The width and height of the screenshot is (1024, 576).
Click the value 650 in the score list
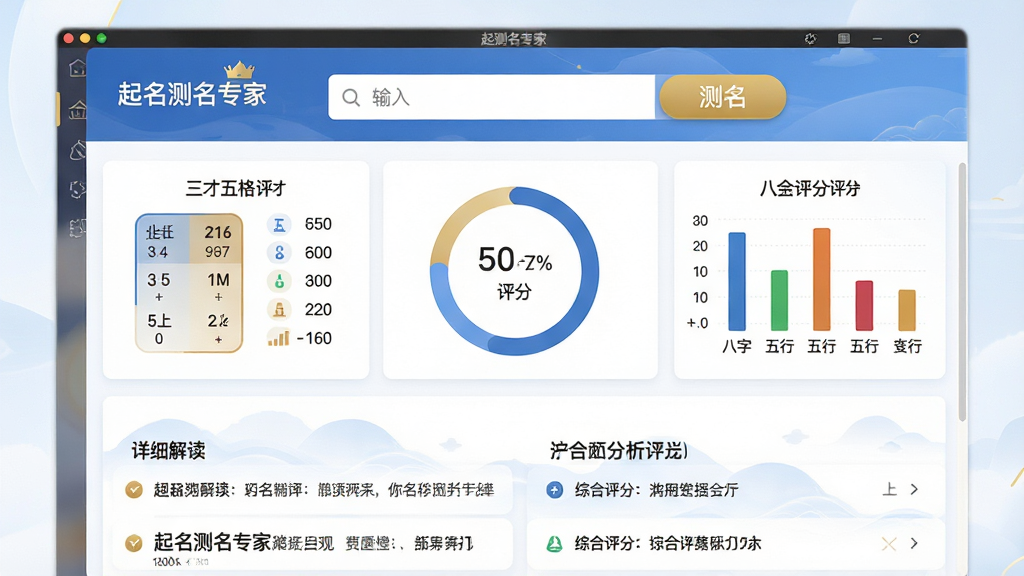tap(318, 225)
